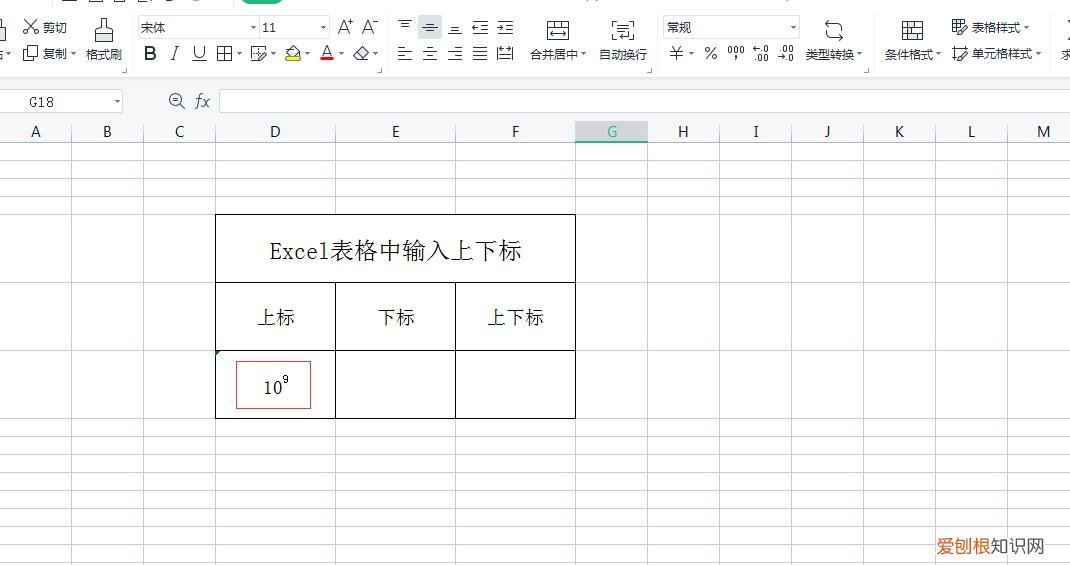The height and width of the screenshot is (565, 1070).
Task: Expand the borders dropdown arrow
Action: [240, 53]
